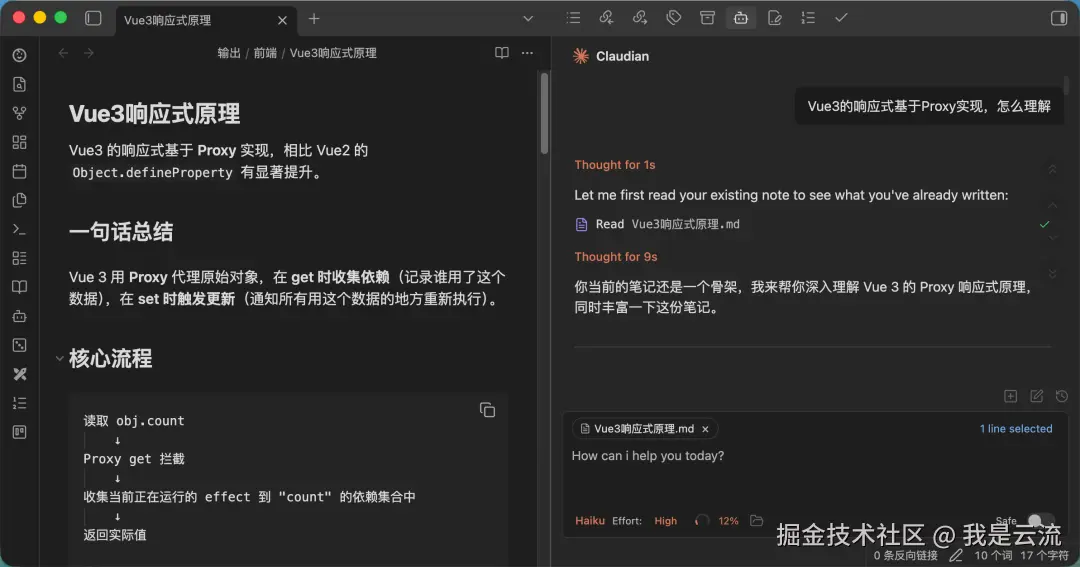
Task: Open Claudian robot icon in left ribbon
Action: [x=19, y=316]
